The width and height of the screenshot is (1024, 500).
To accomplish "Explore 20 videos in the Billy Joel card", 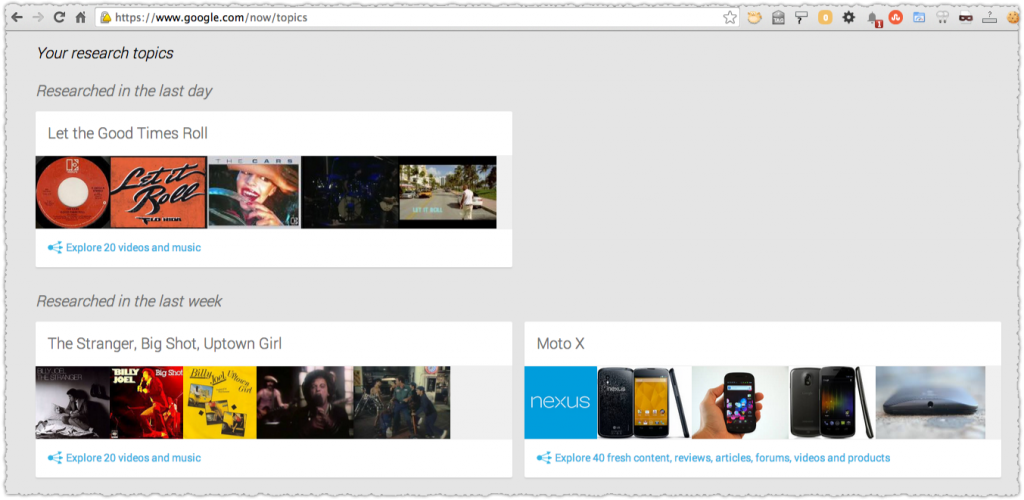I will point(133,458).
